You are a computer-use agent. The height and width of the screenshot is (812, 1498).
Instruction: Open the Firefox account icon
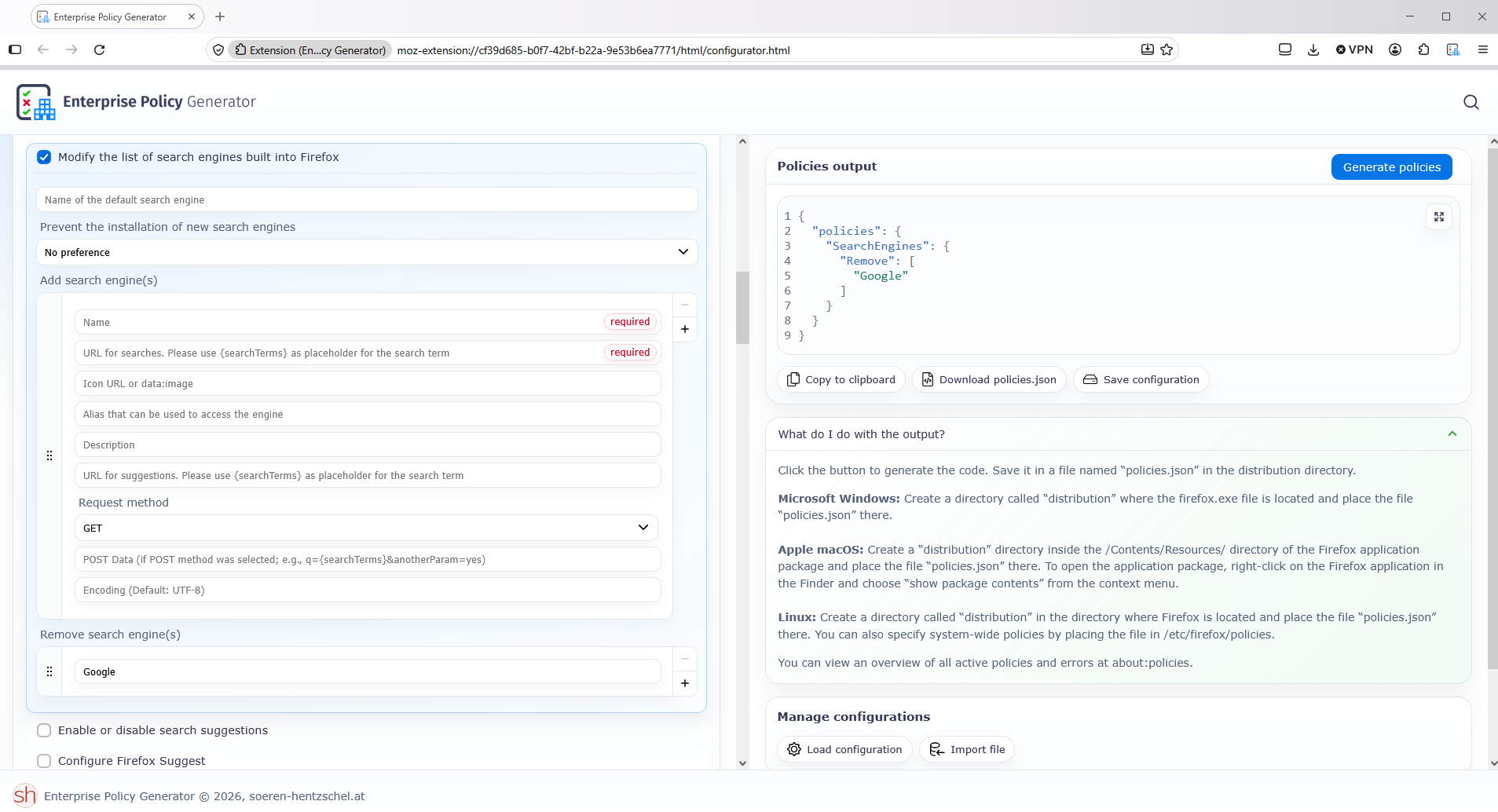(x=1395, y=49)
